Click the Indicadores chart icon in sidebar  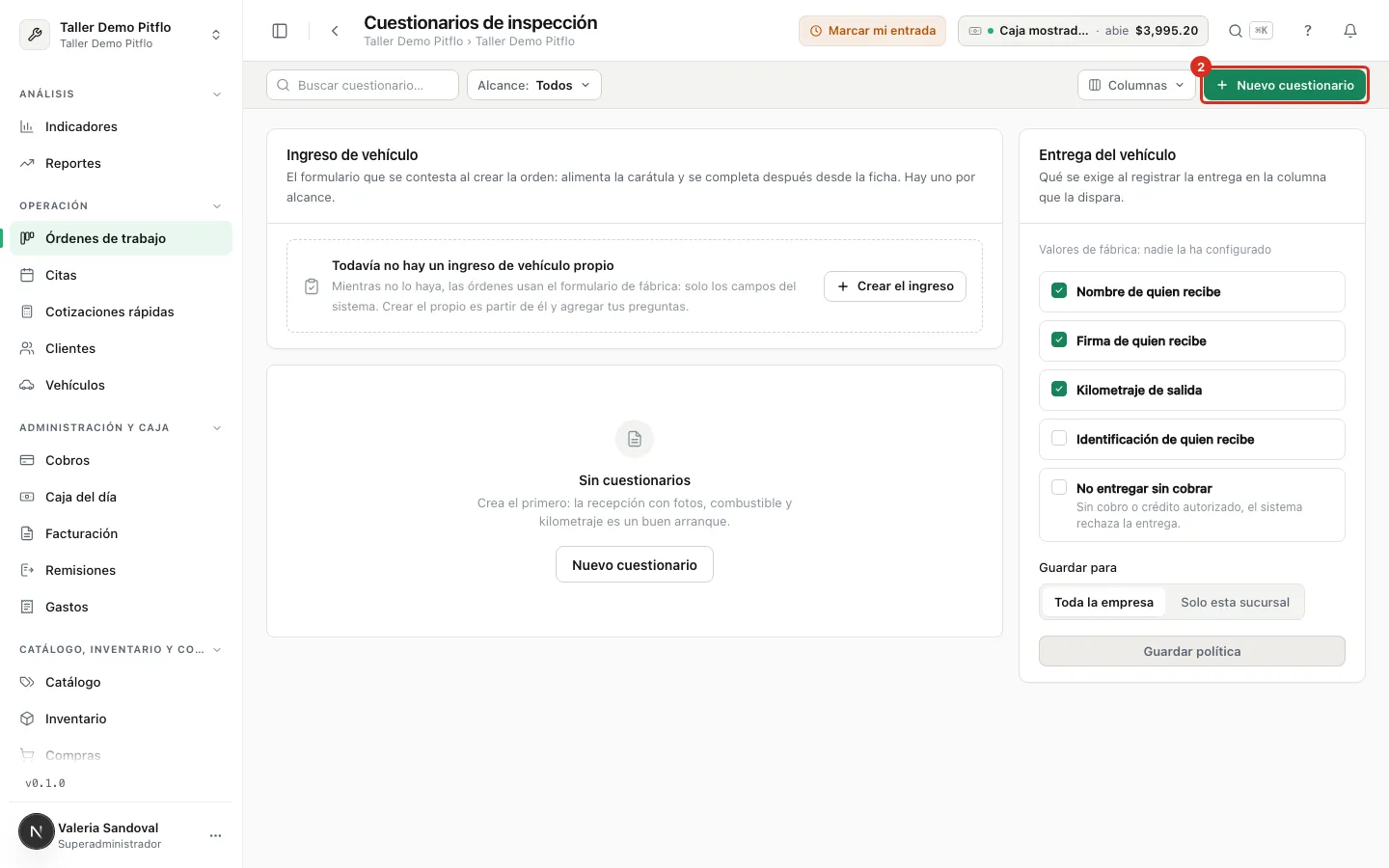(x=27, y=126)
